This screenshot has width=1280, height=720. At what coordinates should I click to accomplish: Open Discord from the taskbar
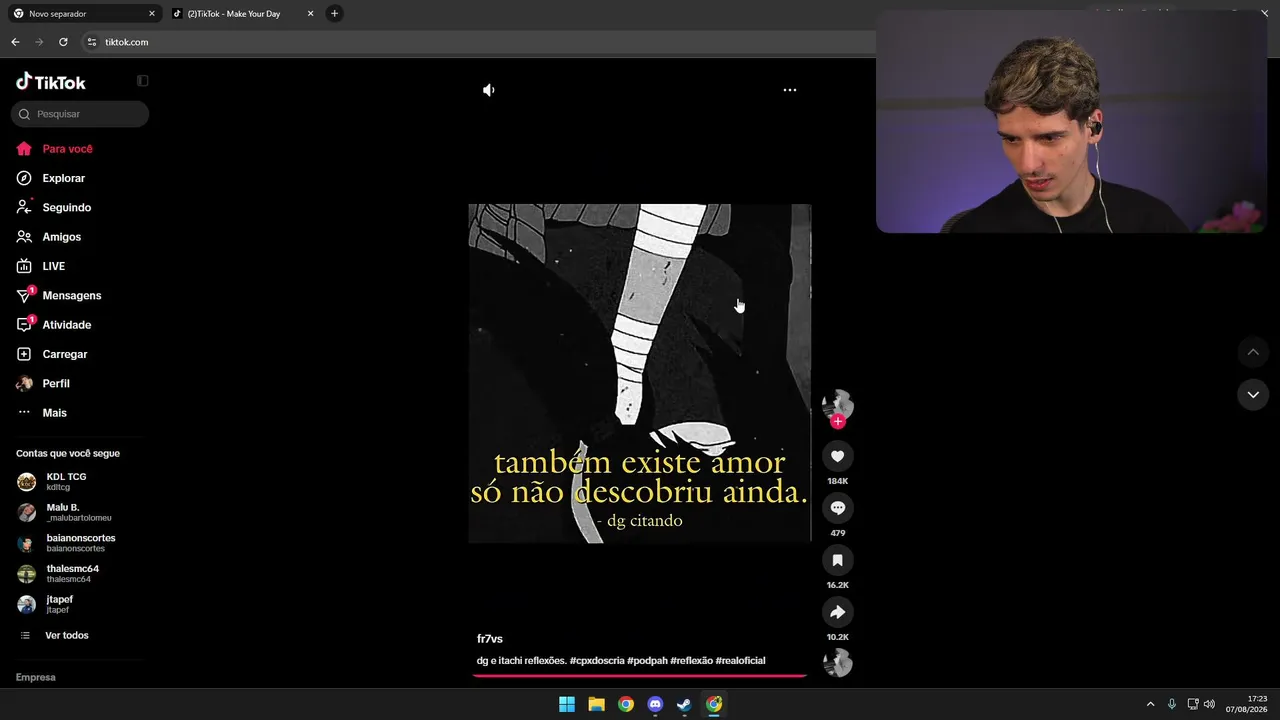click(655, 704)
